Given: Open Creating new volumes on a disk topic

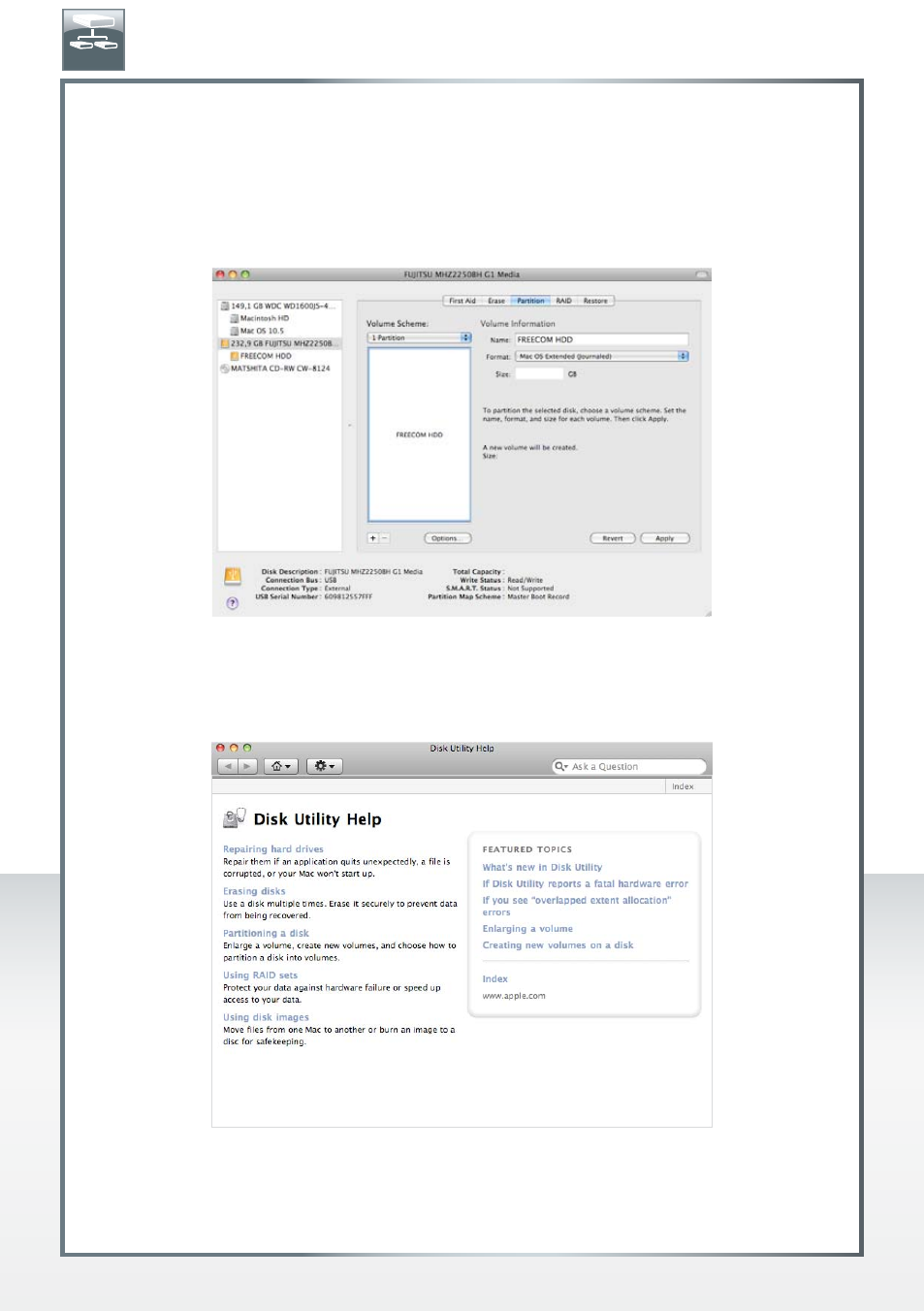Looking at the screenshot, I should (x=558, y=945).
